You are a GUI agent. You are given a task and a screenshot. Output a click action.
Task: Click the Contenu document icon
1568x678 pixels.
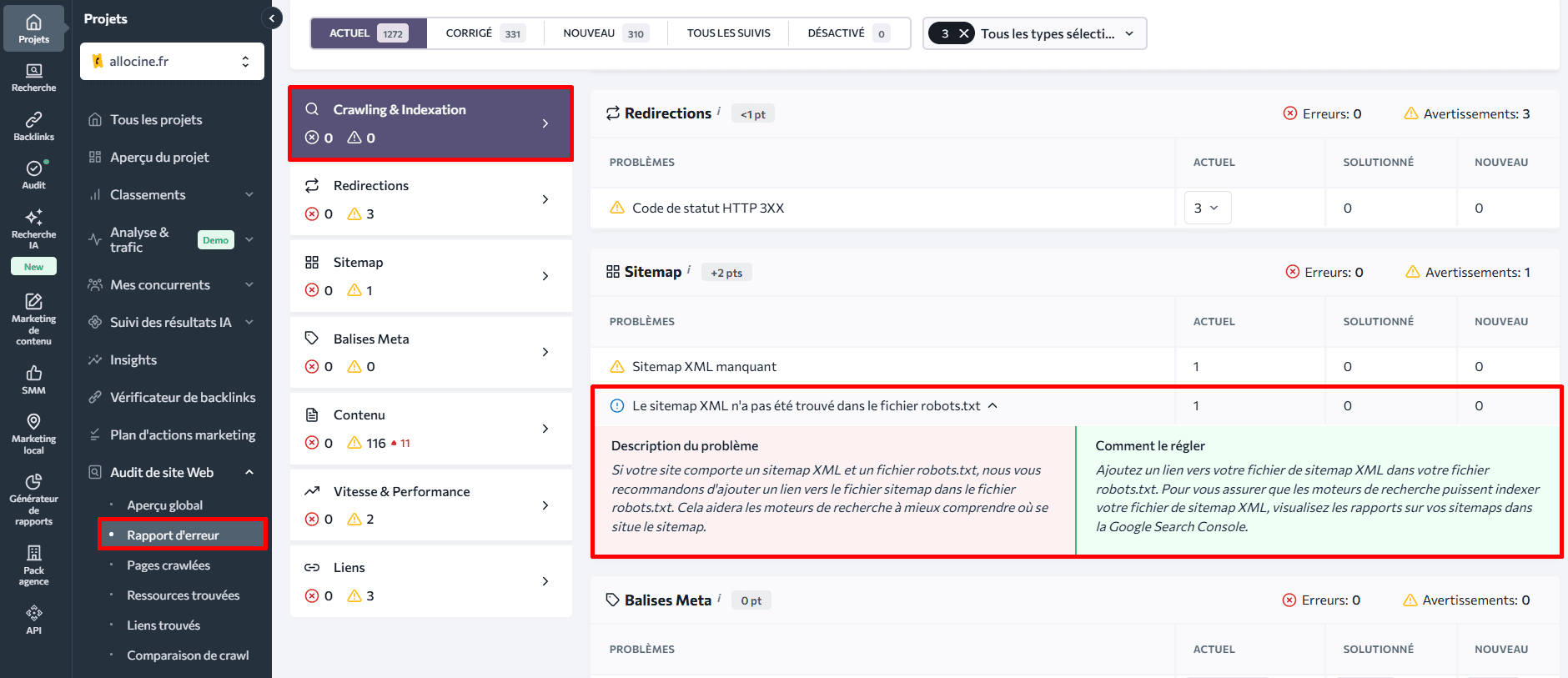[x=312, y=414]
